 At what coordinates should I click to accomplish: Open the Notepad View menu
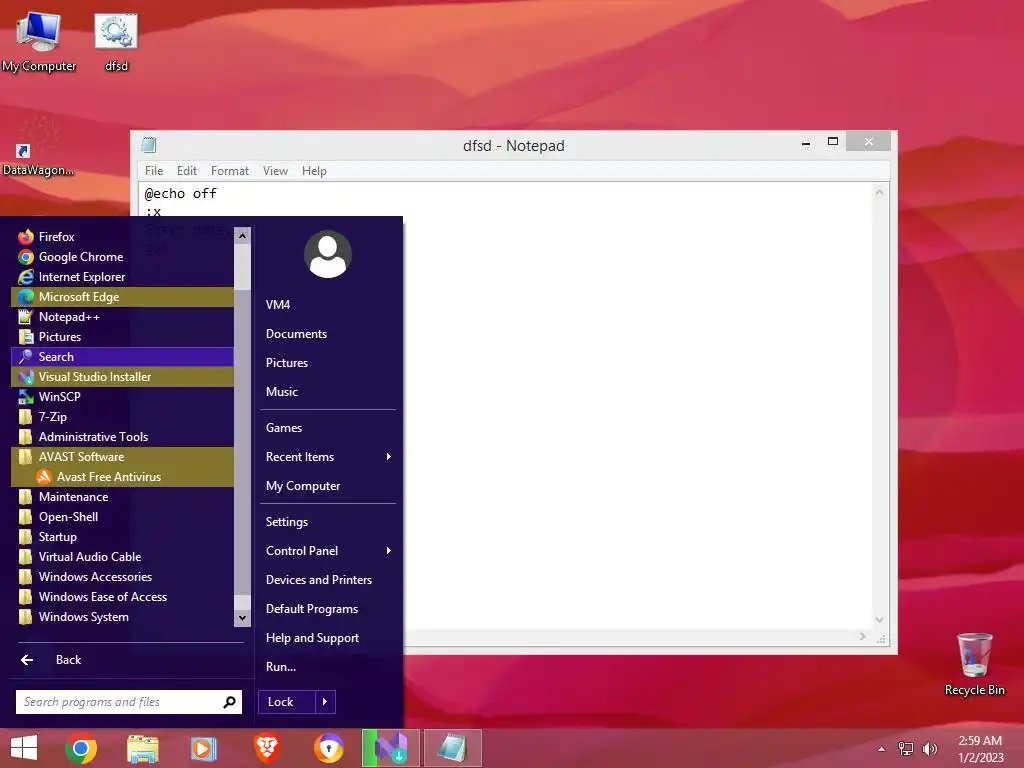point(276,170)
